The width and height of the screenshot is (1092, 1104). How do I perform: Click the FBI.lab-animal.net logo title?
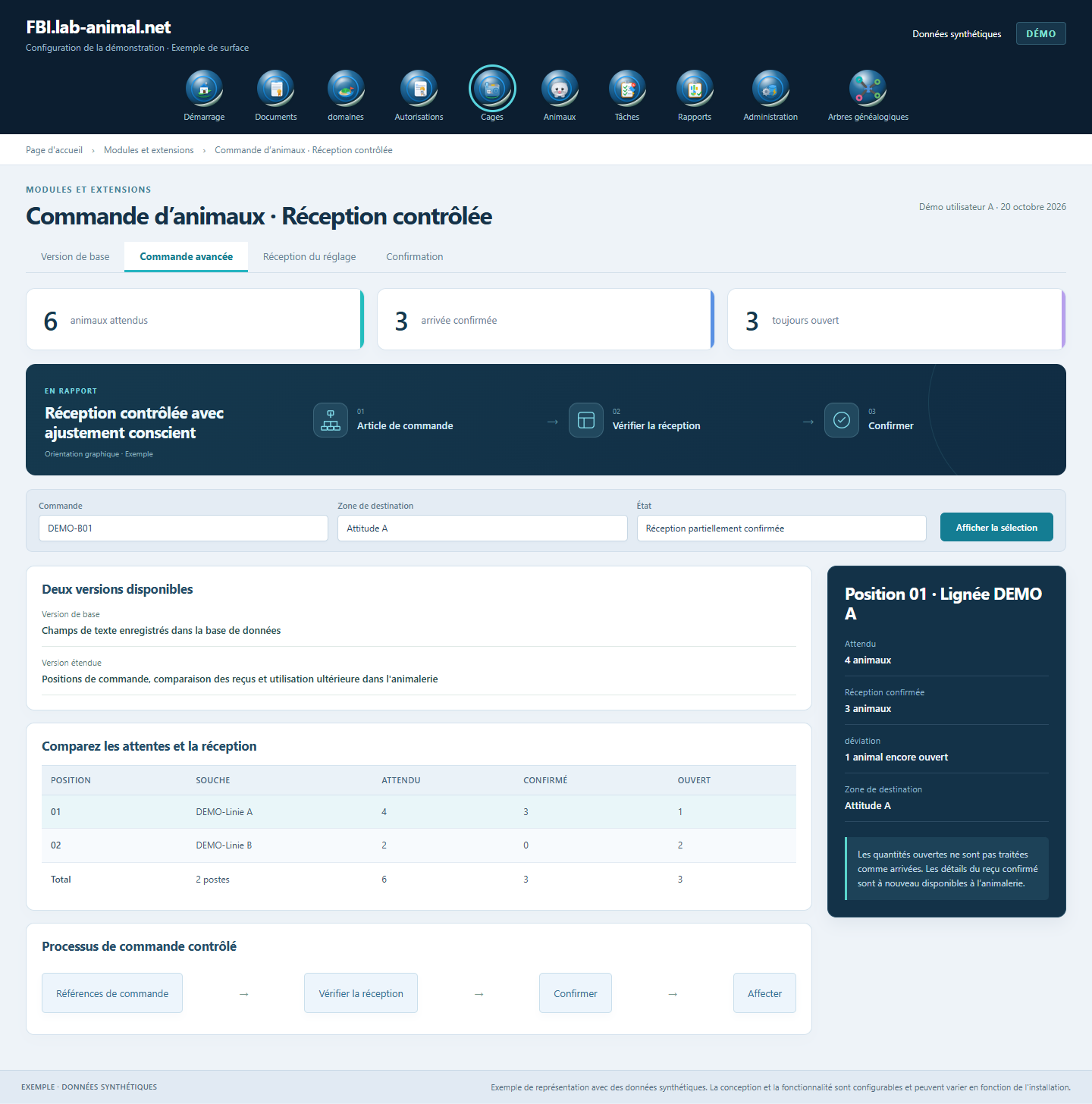click(x=99, y=27)
